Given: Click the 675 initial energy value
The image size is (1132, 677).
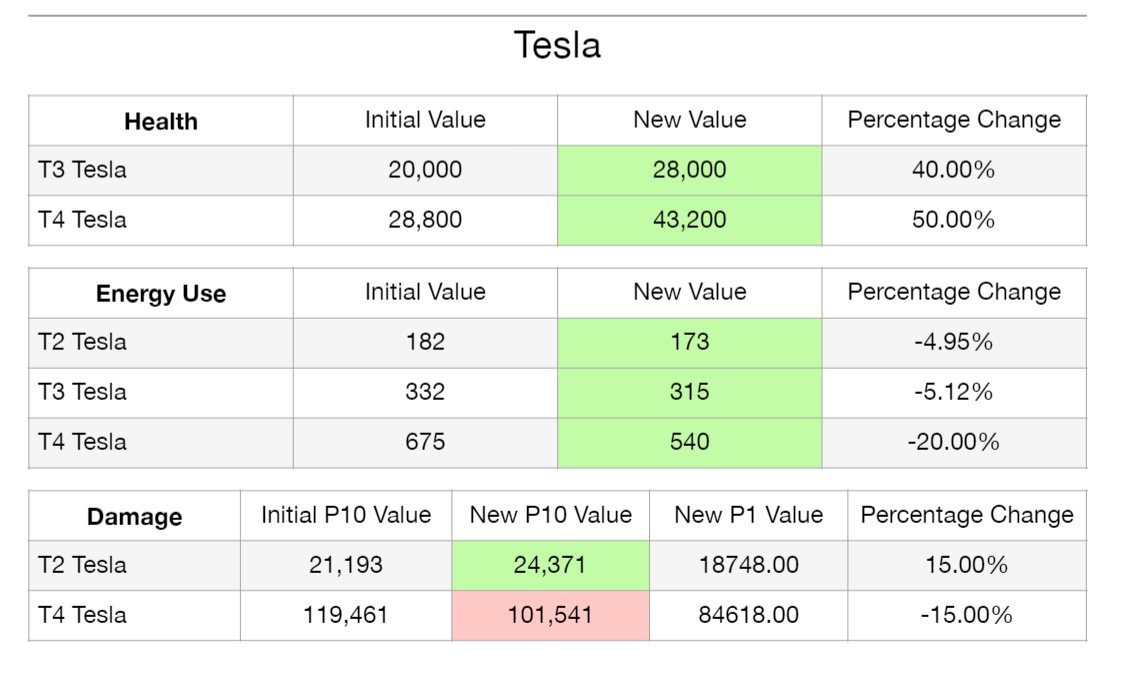Looking at the screenshot, I should (x=425, y=442).
